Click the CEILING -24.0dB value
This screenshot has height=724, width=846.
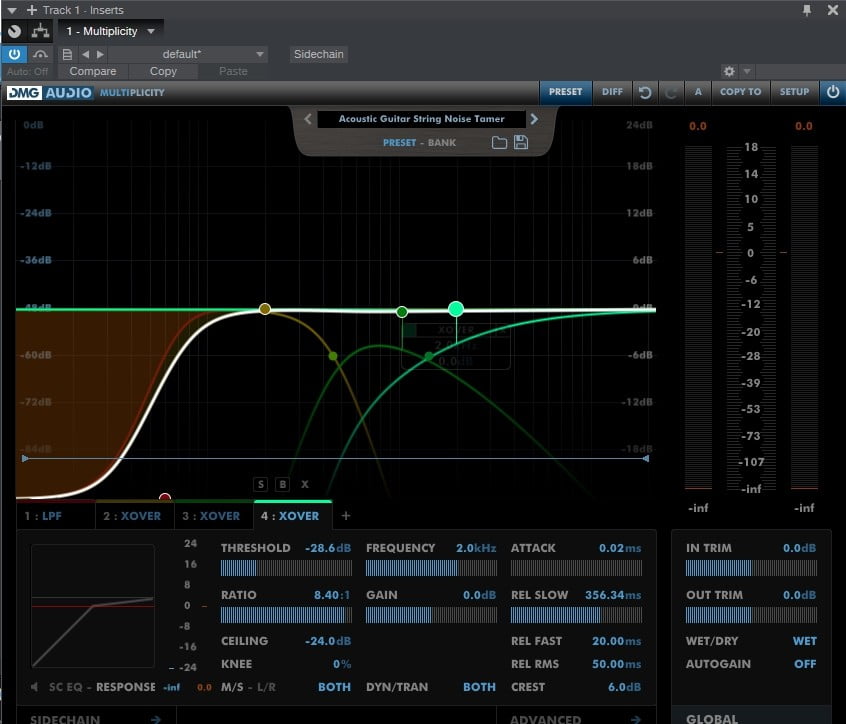(328, 641)
